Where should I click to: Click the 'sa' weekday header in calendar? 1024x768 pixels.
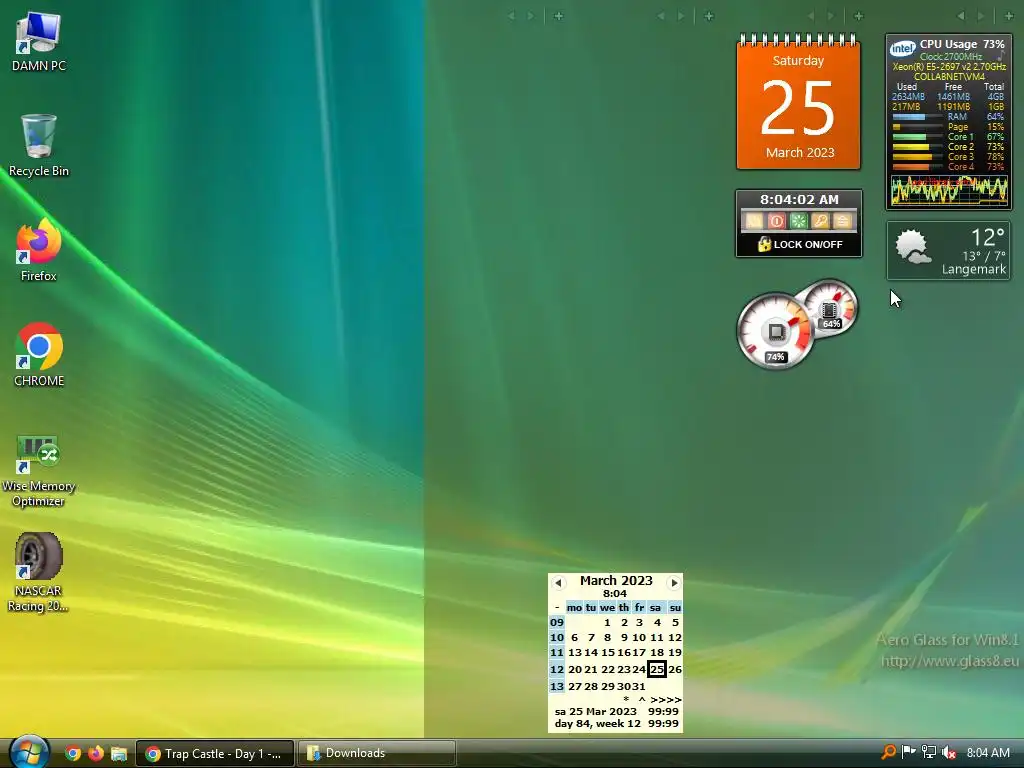point(655,607)
